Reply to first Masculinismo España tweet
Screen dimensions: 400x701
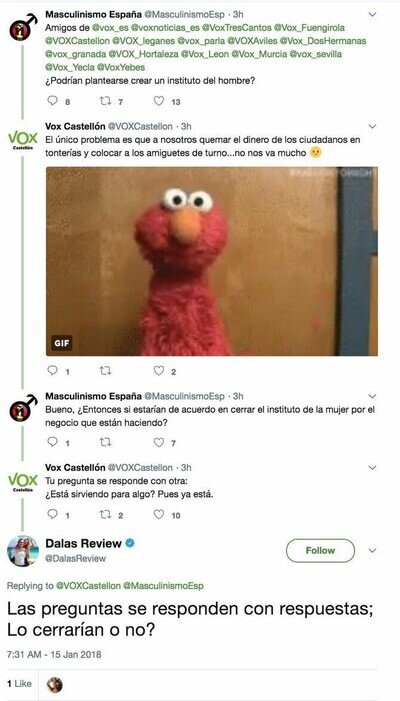point(53,101)
